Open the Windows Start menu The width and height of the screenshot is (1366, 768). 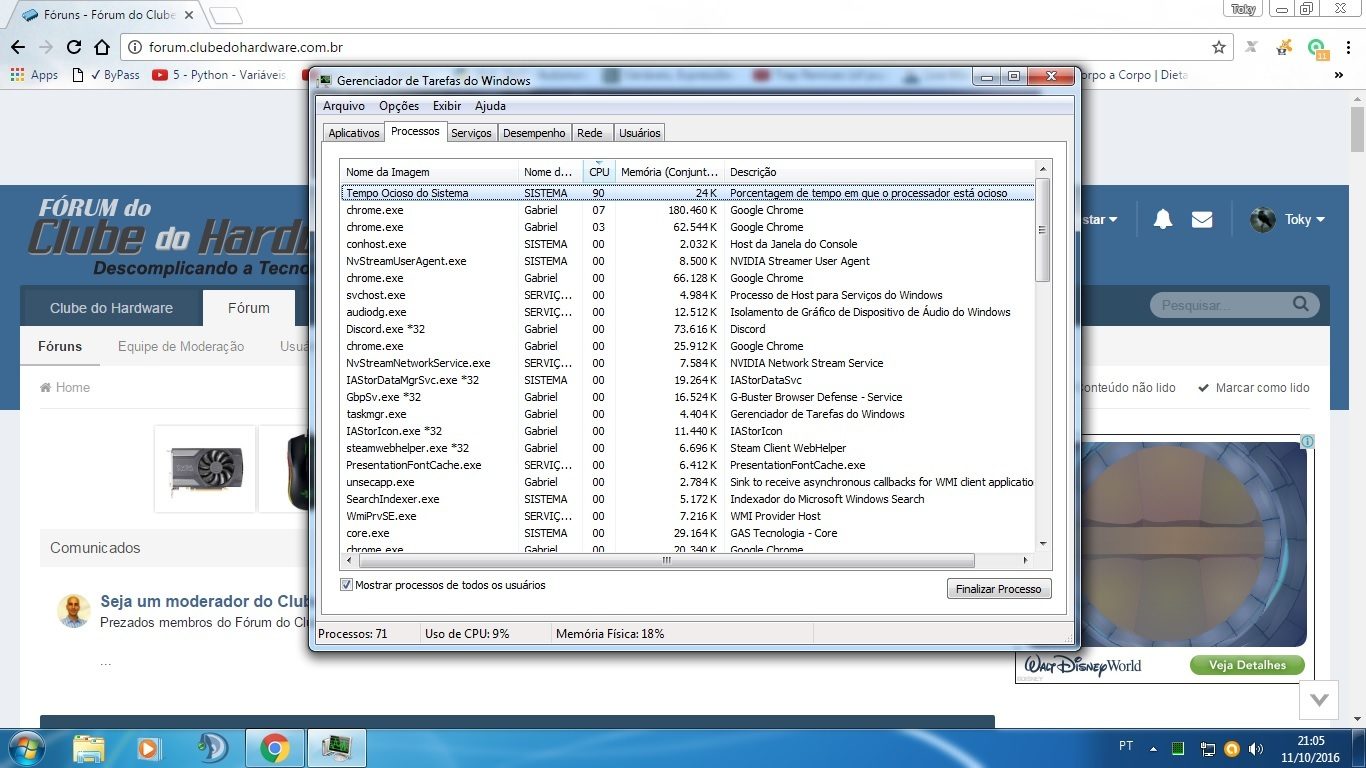point(25,748)
